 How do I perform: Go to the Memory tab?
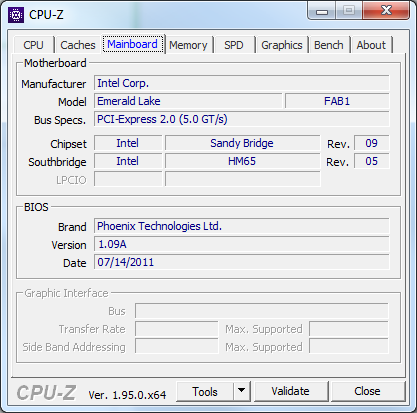coord(188,45)
